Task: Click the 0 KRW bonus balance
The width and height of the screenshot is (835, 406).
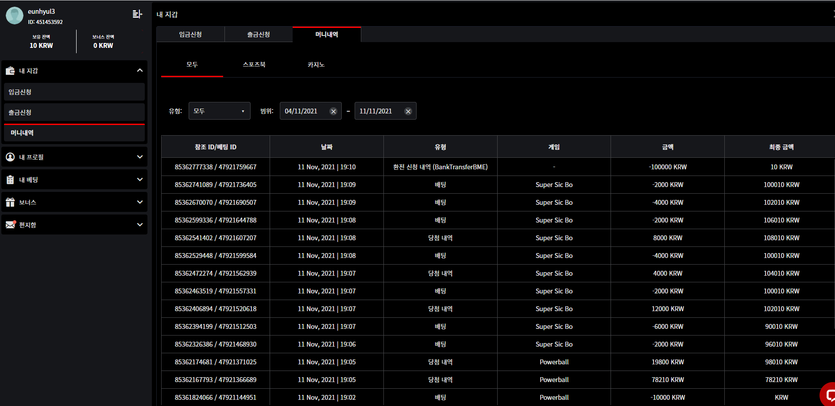Action: click(x=103, y=46)
